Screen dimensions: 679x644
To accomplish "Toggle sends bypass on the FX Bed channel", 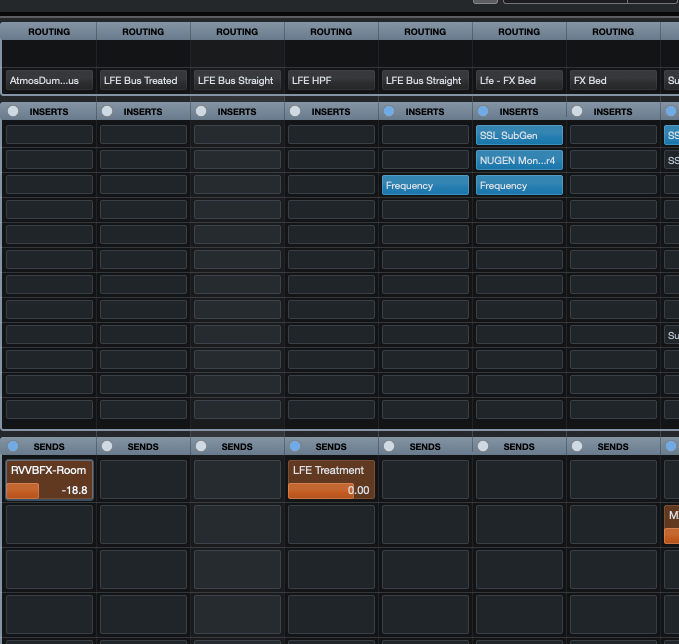I will tap(577, 446).
